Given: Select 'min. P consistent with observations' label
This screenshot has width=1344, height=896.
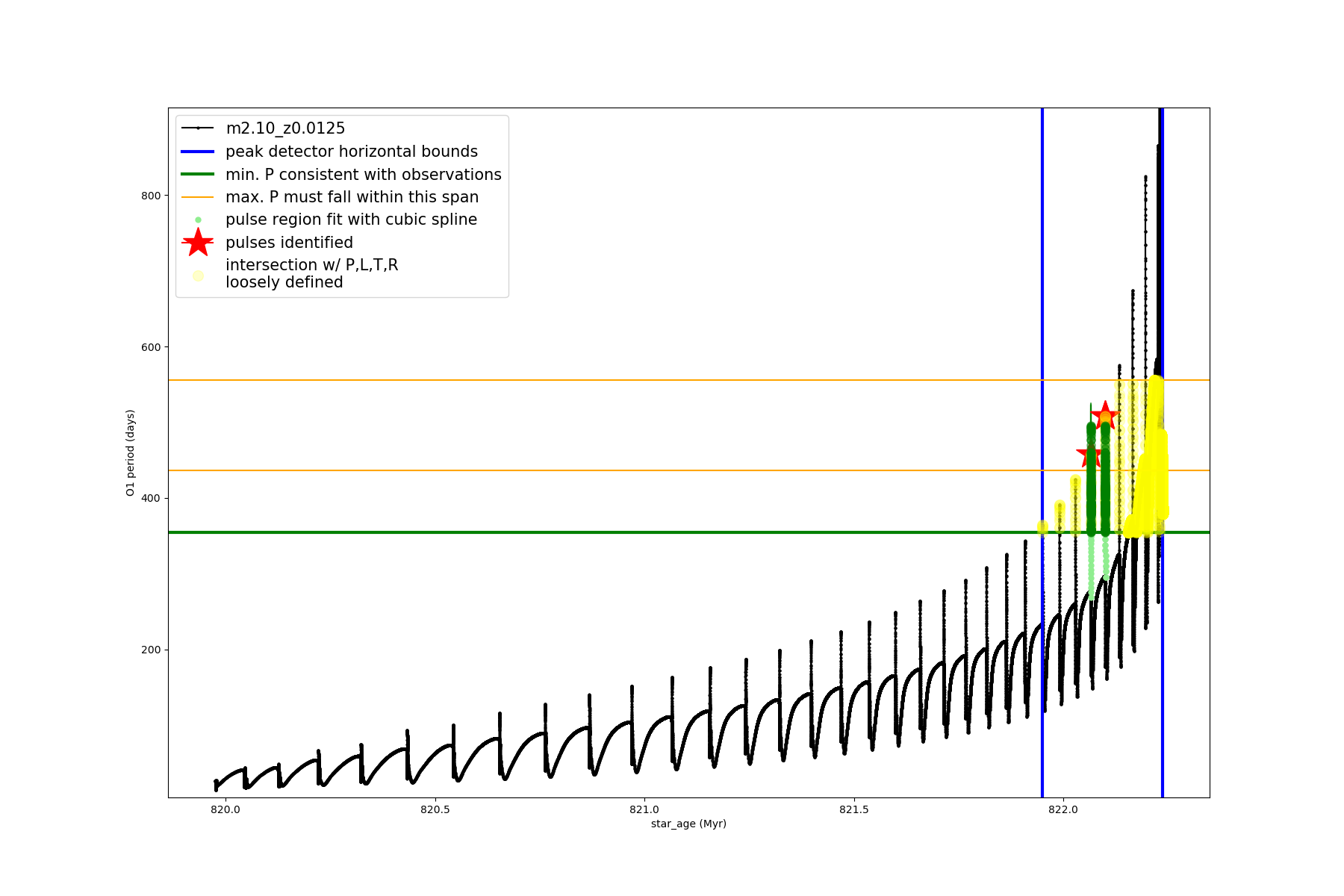Looking at the screenshot, I should point(364,175).
